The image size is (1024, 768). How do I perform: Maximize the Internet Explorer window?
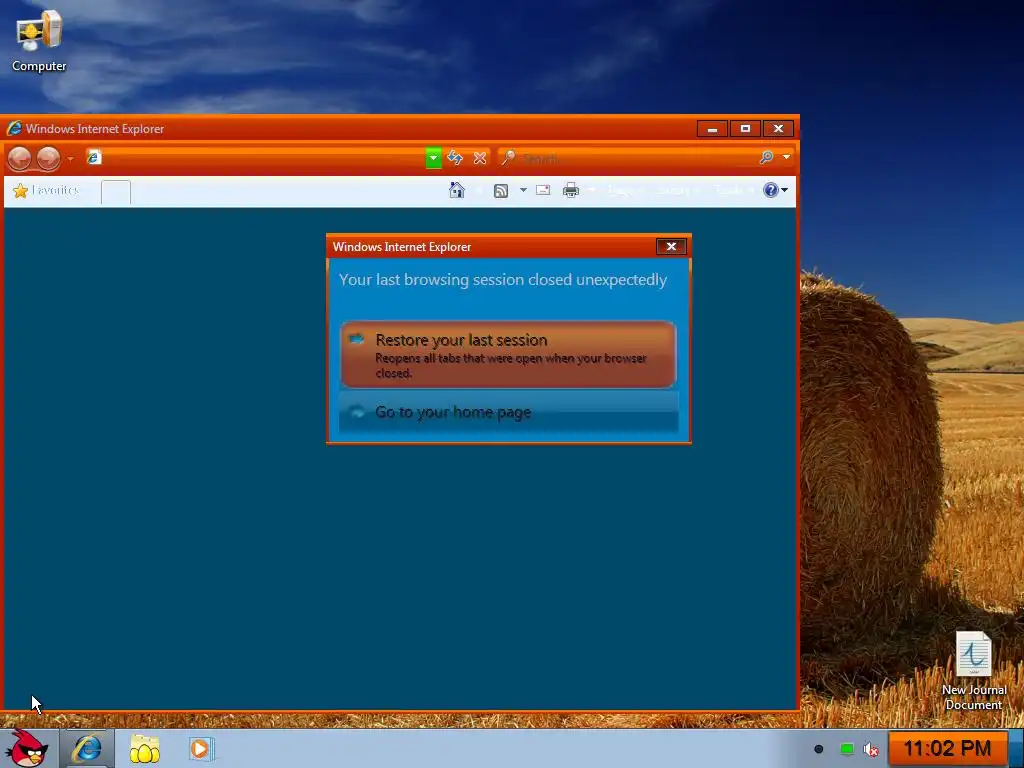(x=745, y=129)
